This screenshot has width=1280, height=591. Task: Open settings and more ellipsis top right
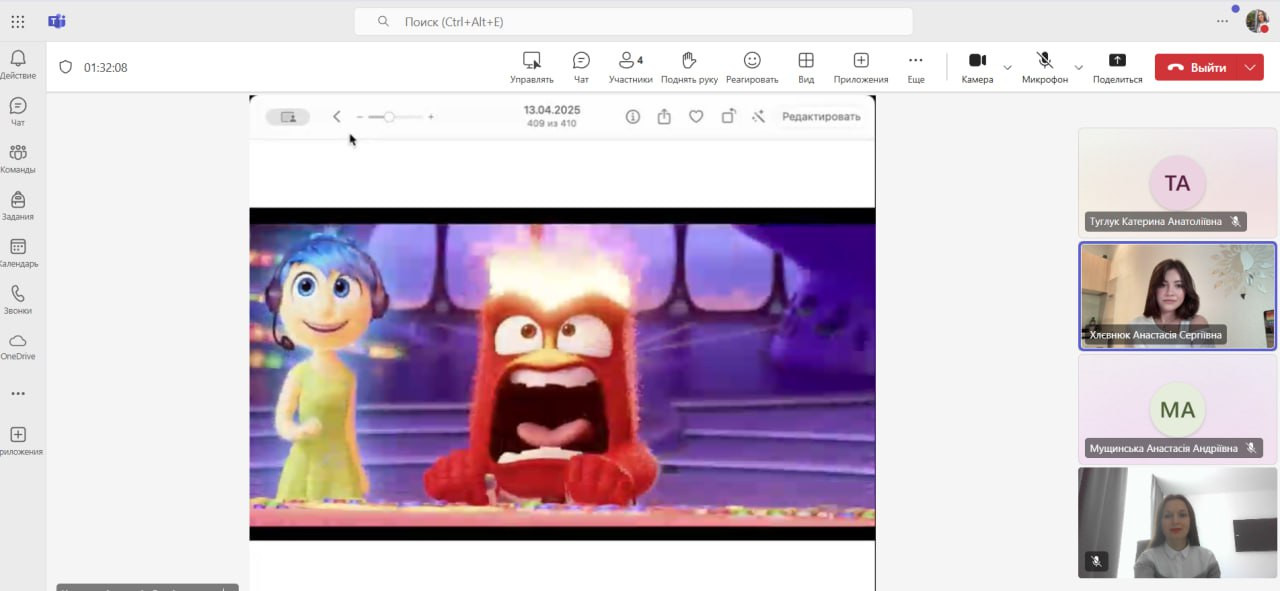[x=1222, y=21]
